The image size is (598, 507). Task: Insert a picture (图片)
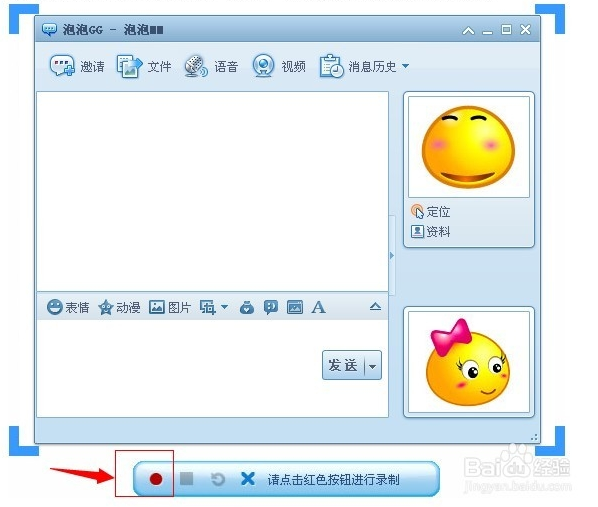(x=170, y=307)
